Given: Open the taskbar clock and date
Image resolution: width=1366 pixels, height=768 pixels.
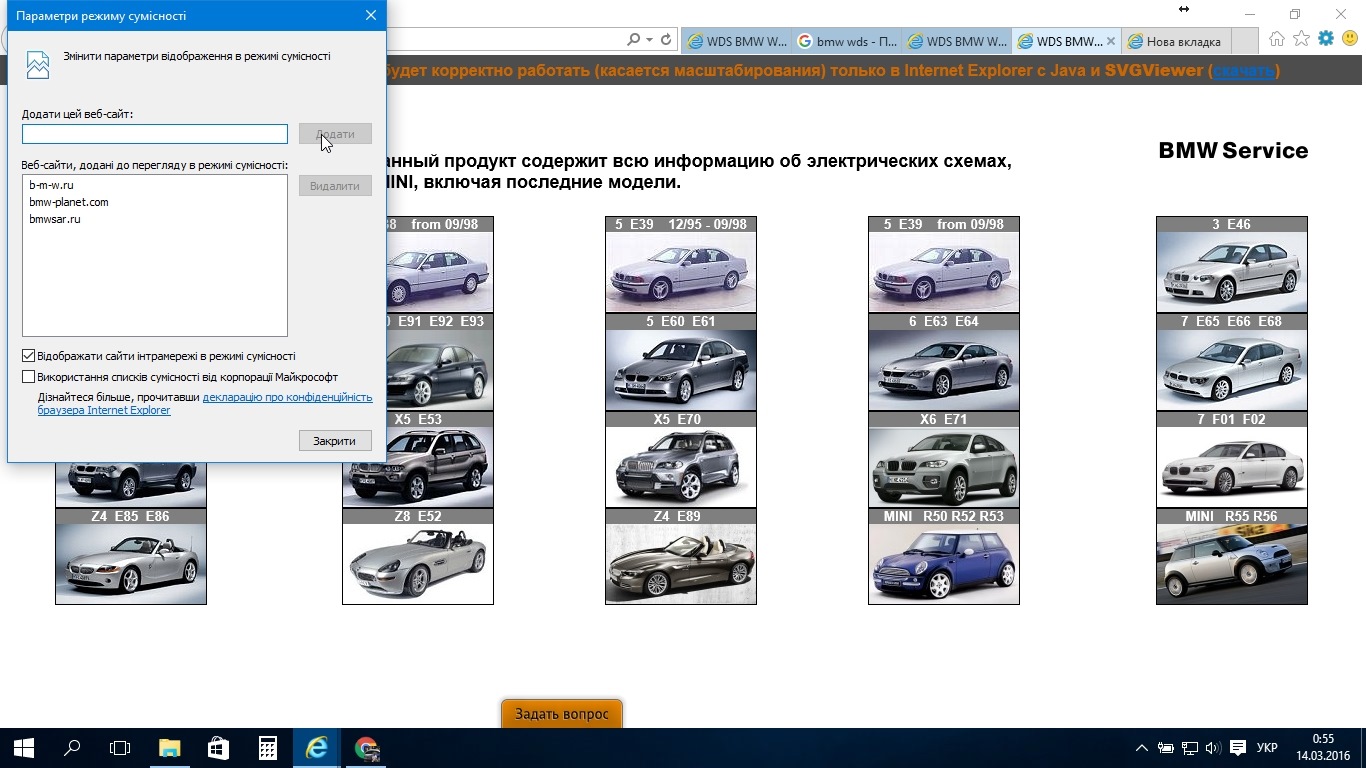Looking at the screenshot, I should [x=1322, y=748].
